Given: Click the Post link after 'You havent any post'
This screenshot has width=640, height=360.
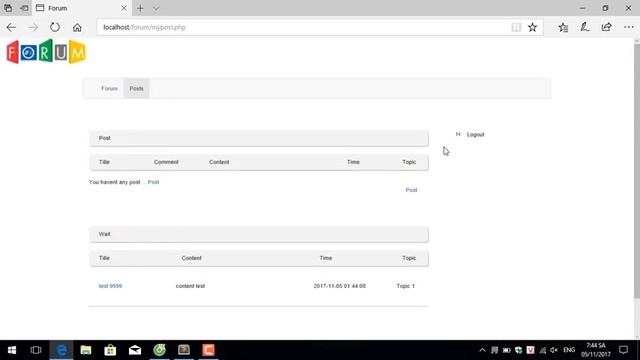Looking at the screenshot, I should 153,182.
